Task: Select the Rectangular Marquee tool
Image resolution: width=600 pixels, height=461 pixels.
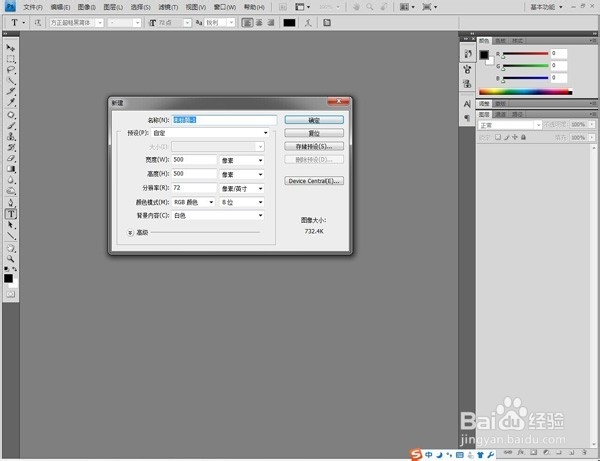Action: (x=10, y=59)
